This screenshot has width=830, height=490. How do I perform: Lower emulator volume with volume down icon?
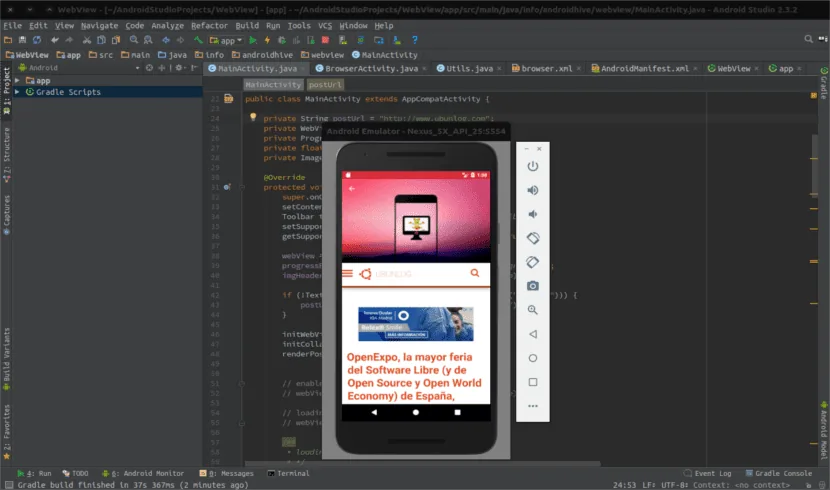(533, 214)
